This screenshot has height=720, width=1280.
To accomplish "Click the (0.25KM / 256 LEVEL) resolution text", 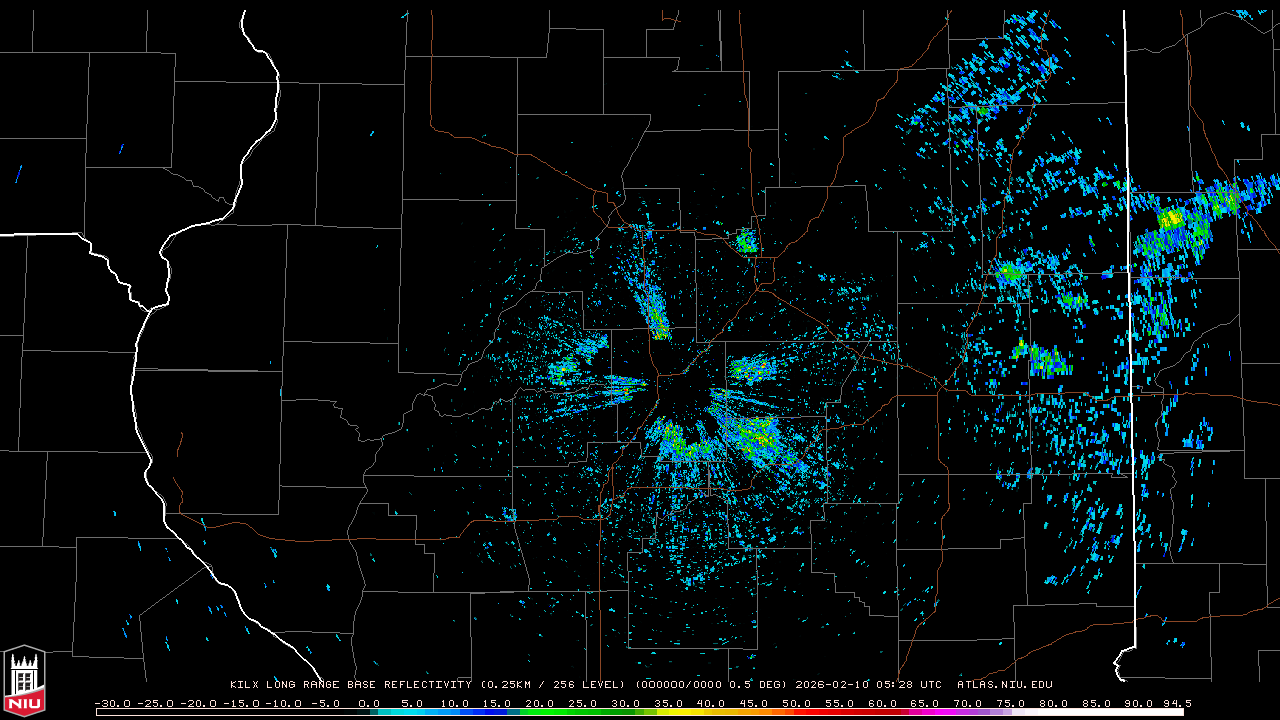I will tap(554, 685).
